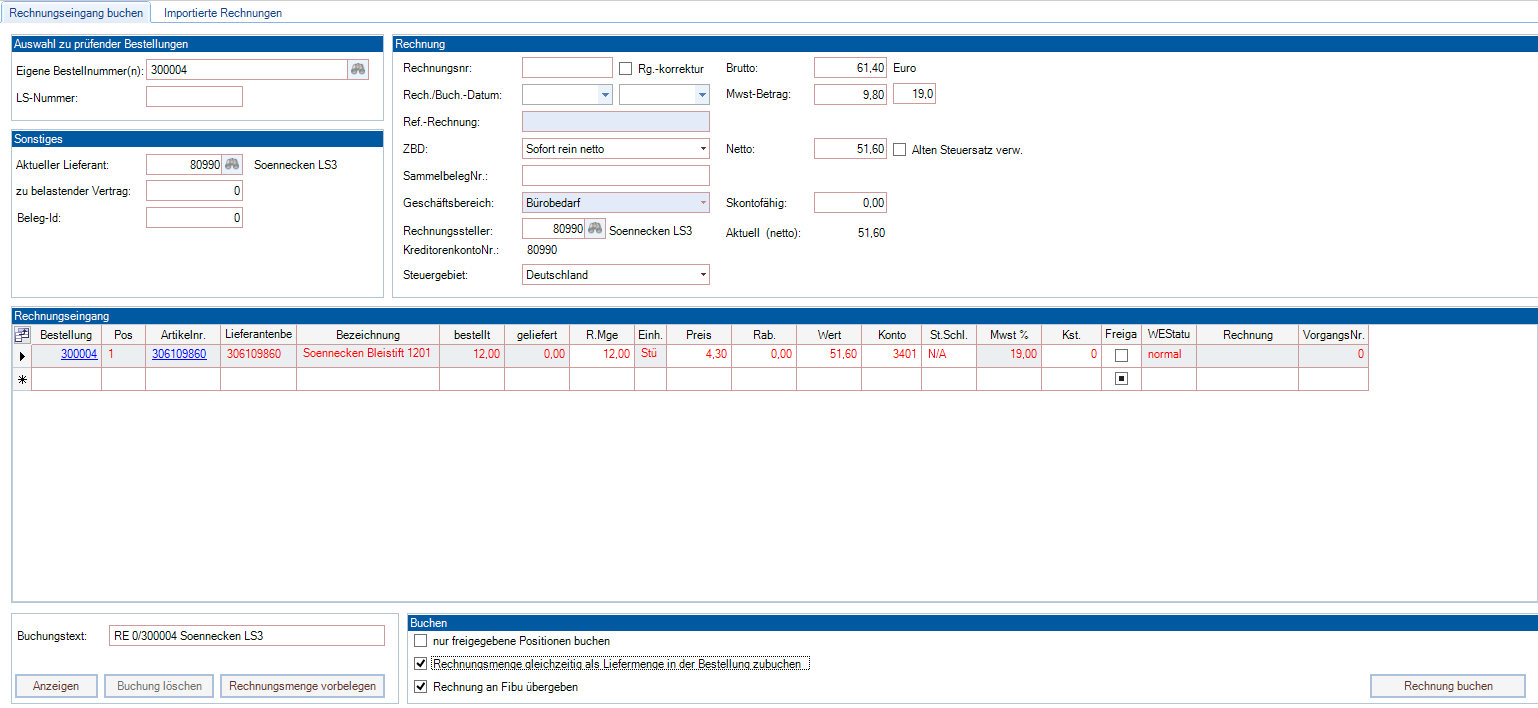
Task: Click into the Rechnungsnr input field
Action: coord(567,68)
